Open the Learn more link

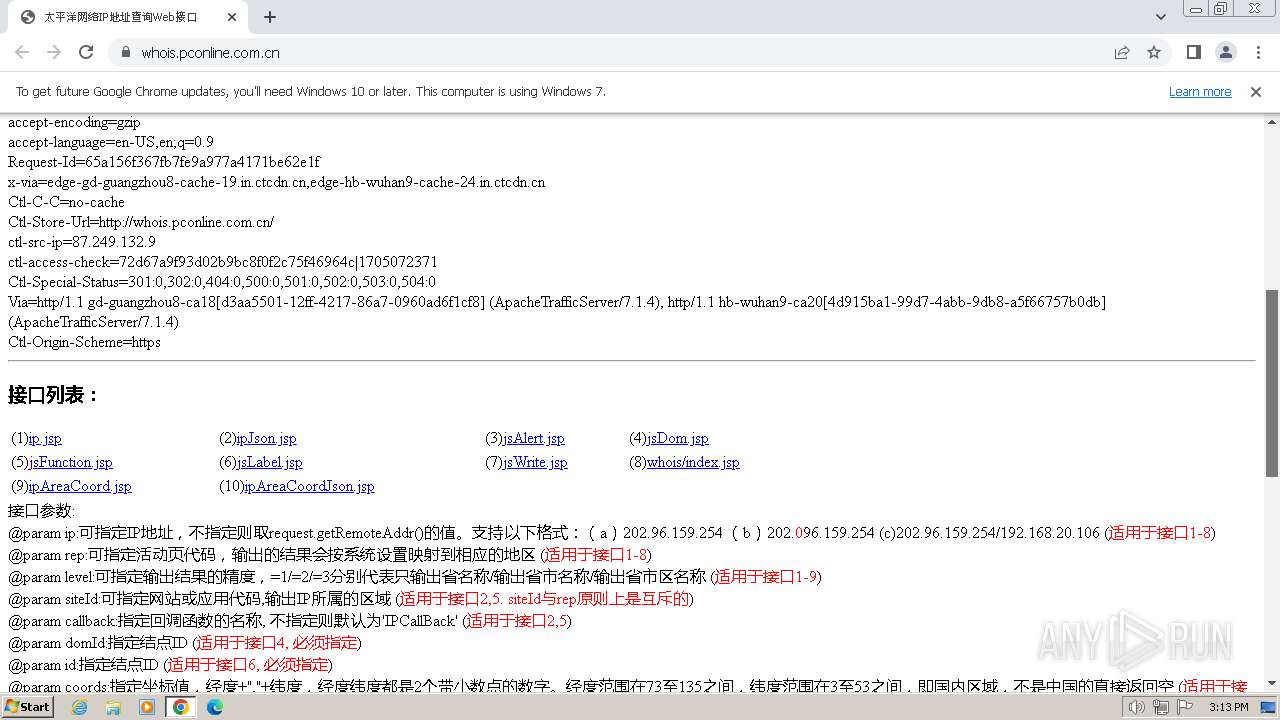pyautogui.click(x=1200, y=92)
